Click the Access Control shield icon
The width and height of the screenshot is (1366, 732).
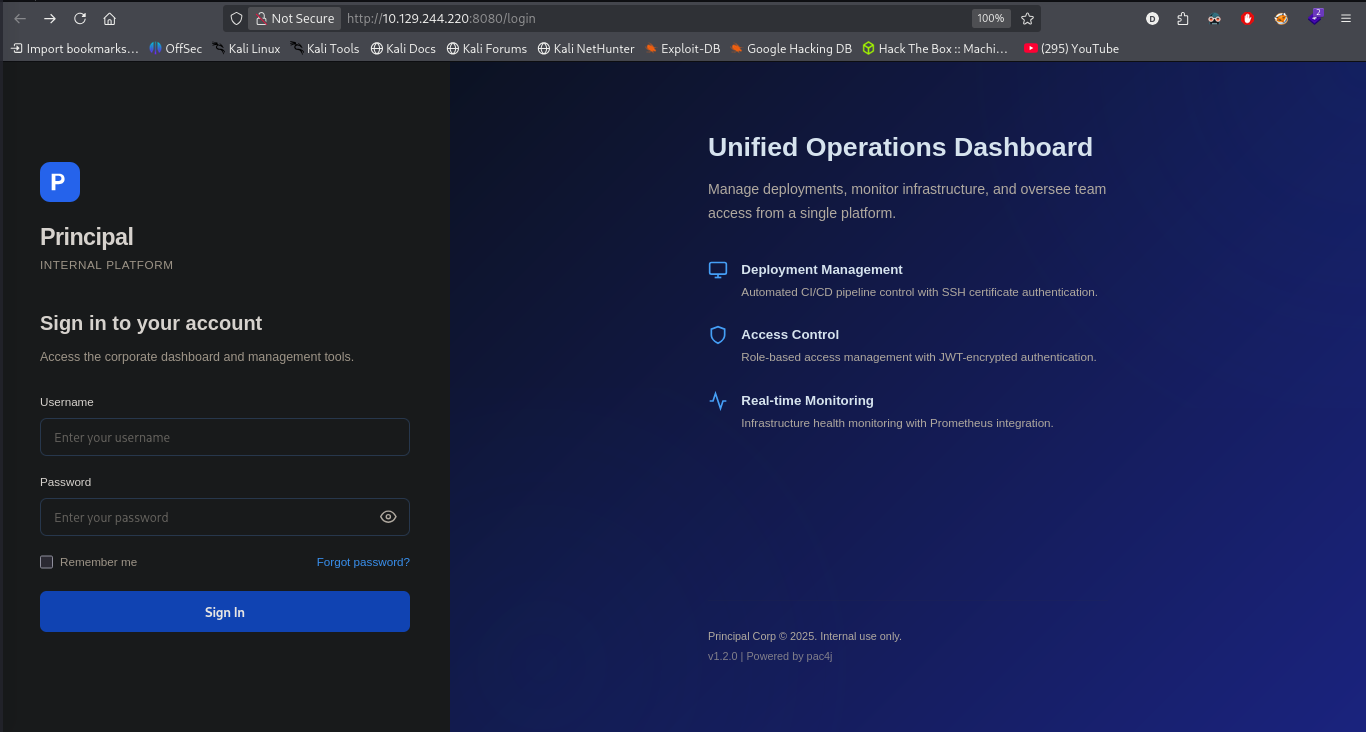coord(718,335)
